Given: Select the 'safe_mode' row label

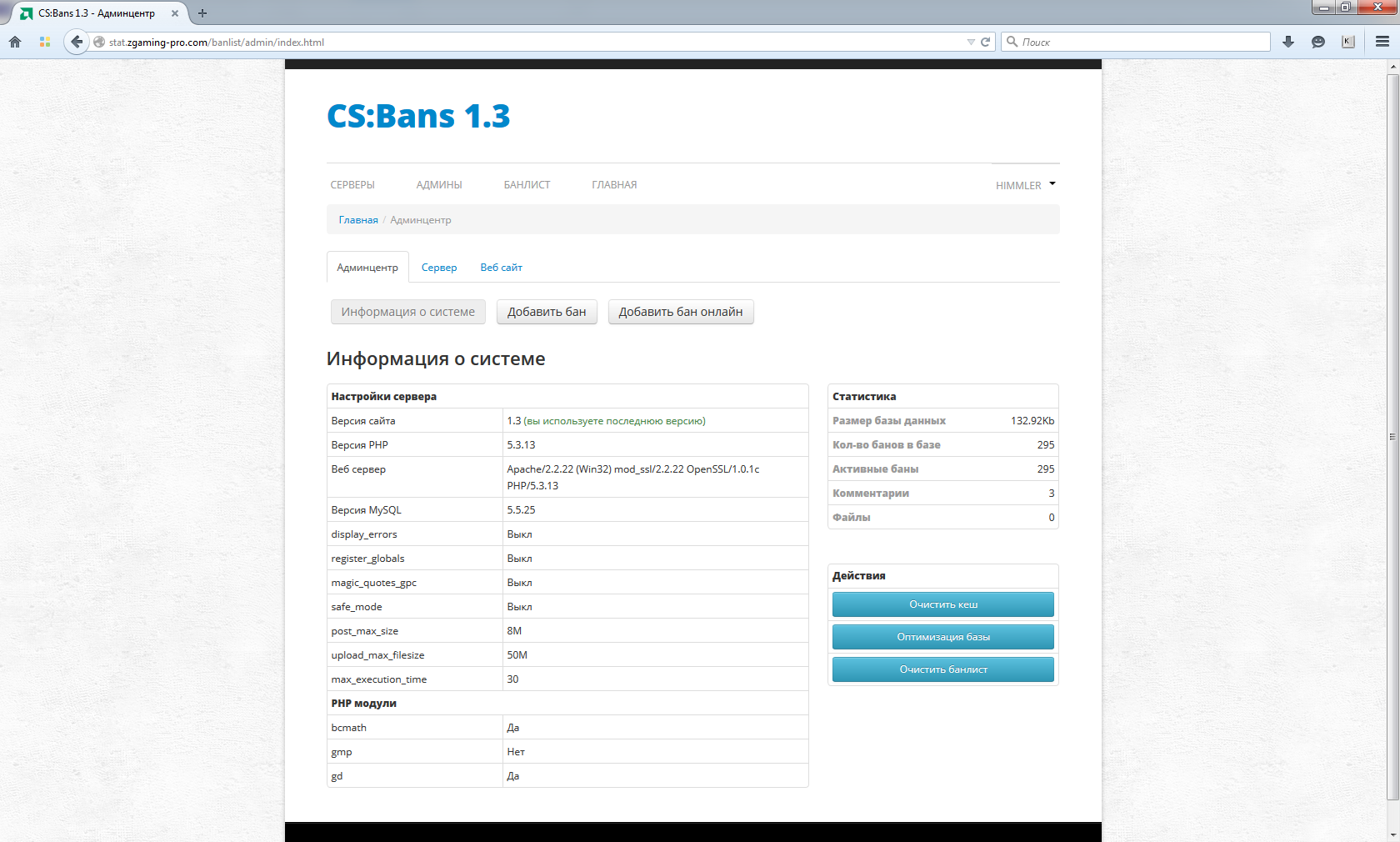Looking at the screenshot, I should point(357,607).
